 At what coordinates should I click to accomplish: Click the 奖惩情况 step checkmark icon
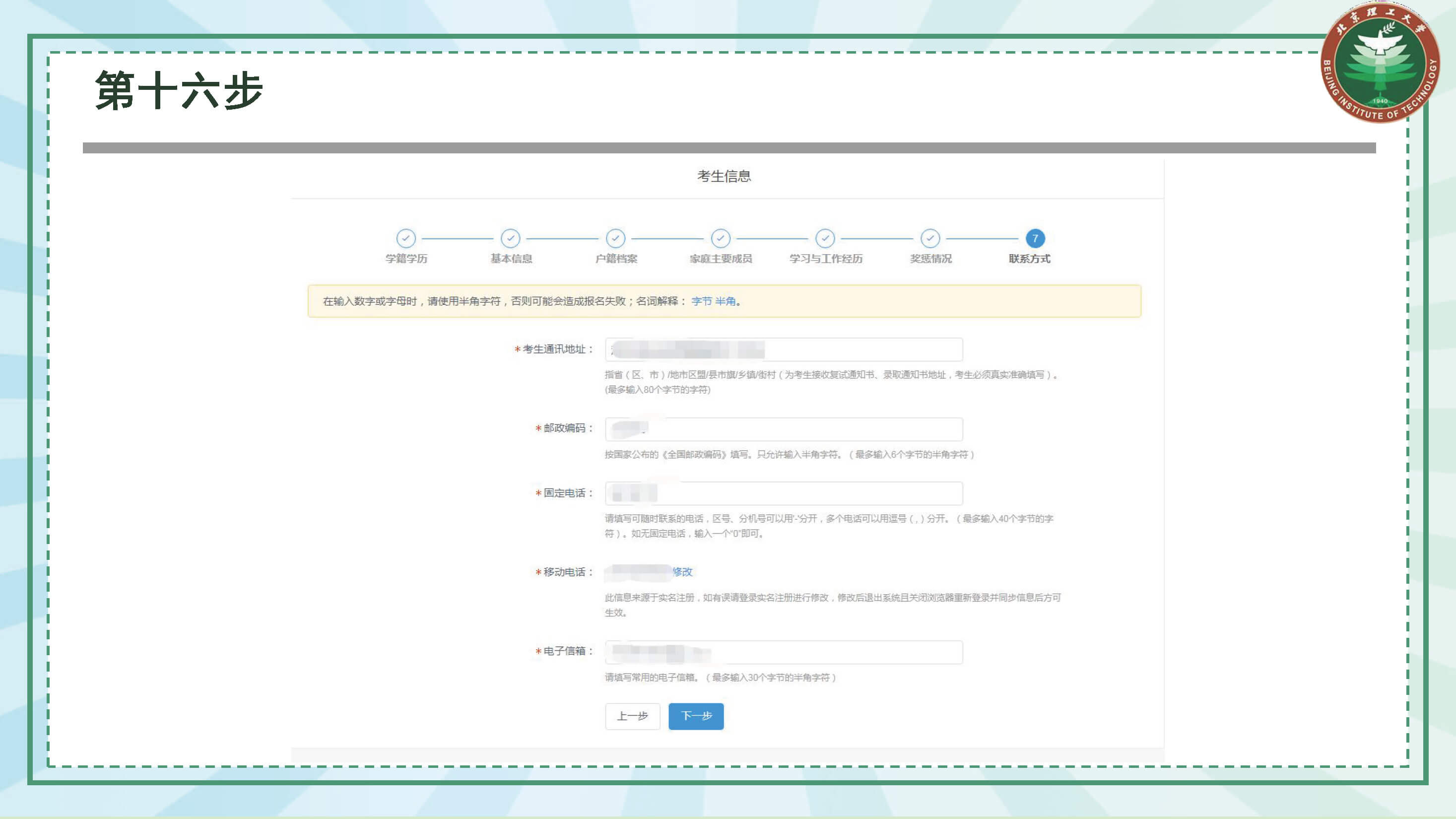(x=930, y=239)
